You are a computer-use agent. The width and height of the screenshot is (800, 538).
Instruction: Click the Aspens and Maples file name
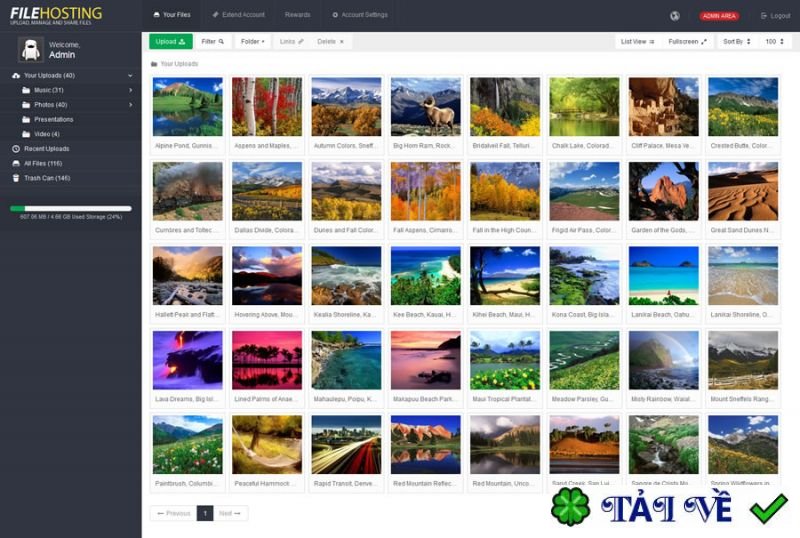[x=264, y=146]
